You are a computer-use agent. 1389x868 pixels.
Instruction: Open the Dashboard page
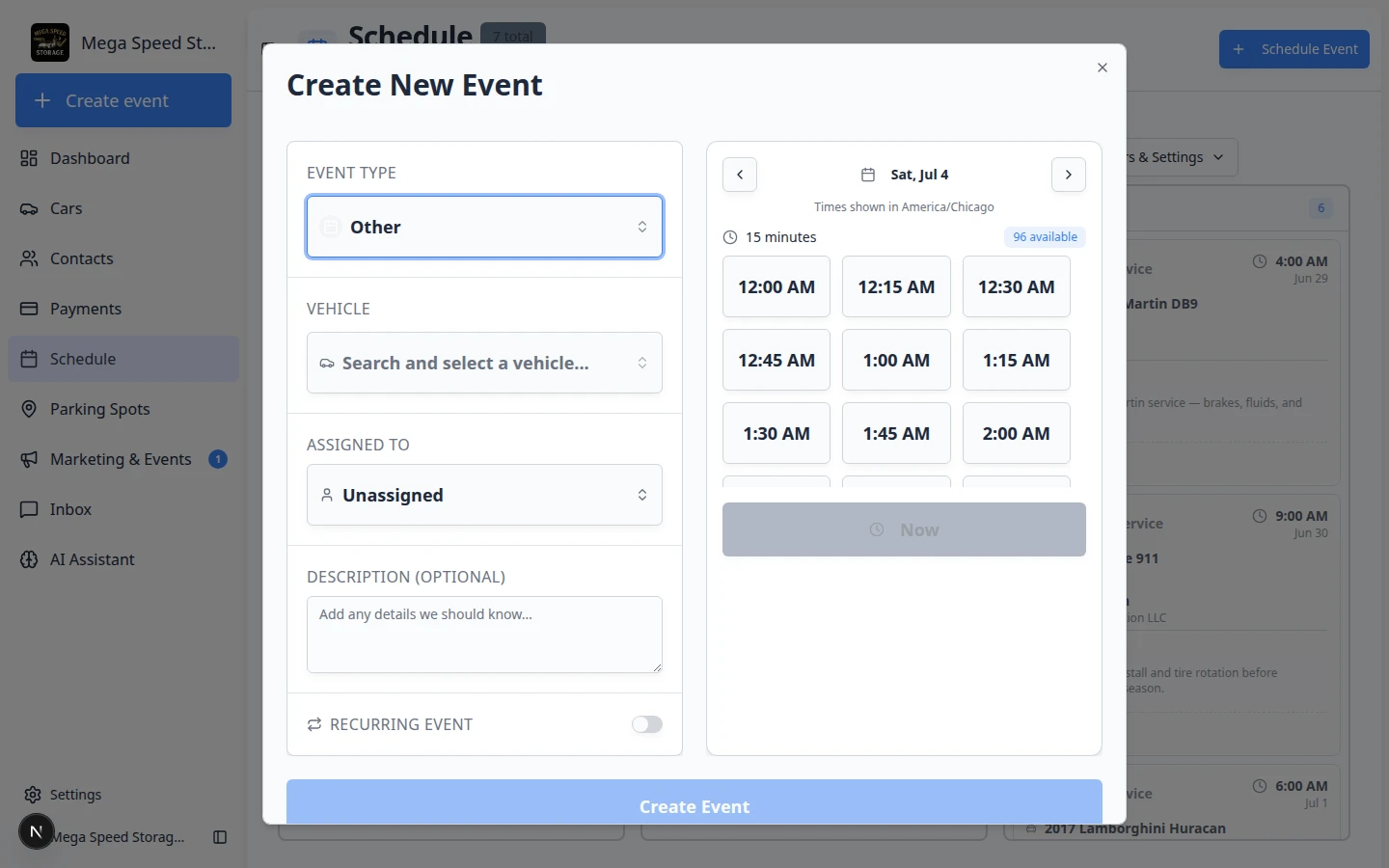(123, 158)
